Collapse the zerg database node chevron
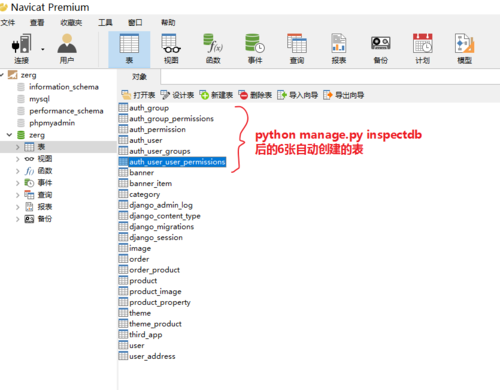This screenshot has width=500, height=390. [9, 135]
